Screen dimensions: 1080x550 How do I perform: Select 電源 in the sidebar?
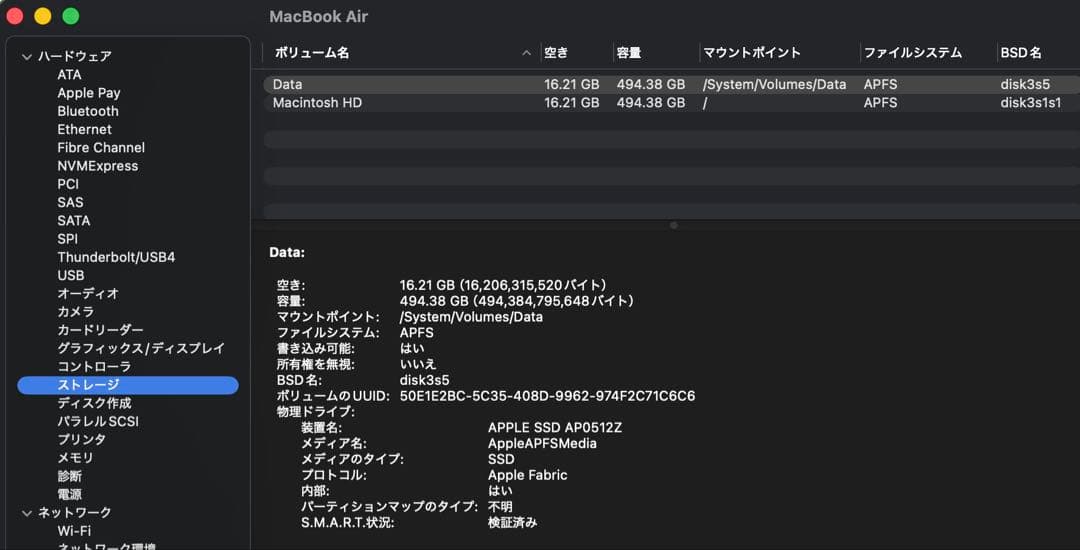pos(70,494)
